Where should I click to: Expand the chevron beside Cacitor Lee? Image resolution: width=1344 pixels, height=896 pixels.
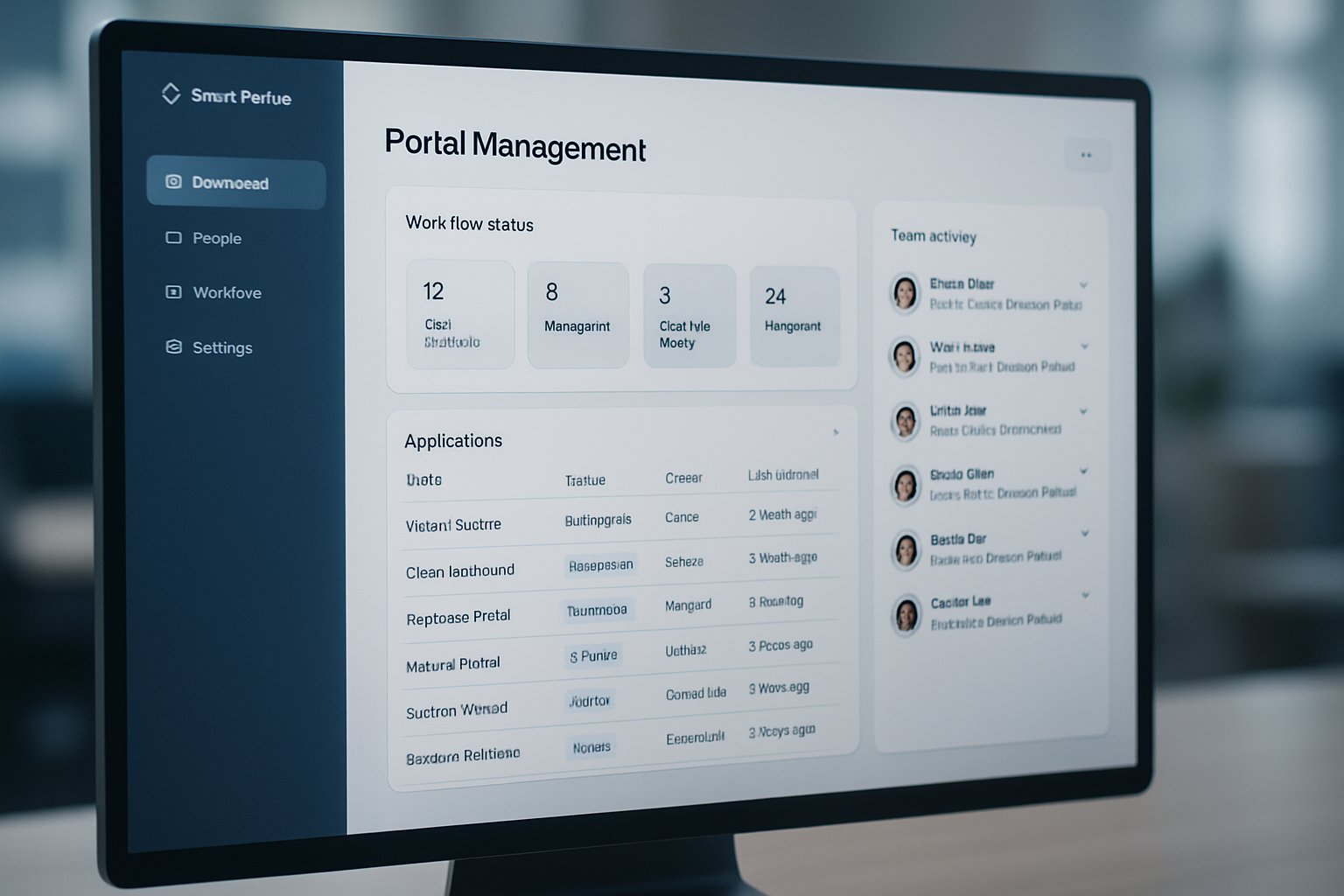[x=1084, y=596]
